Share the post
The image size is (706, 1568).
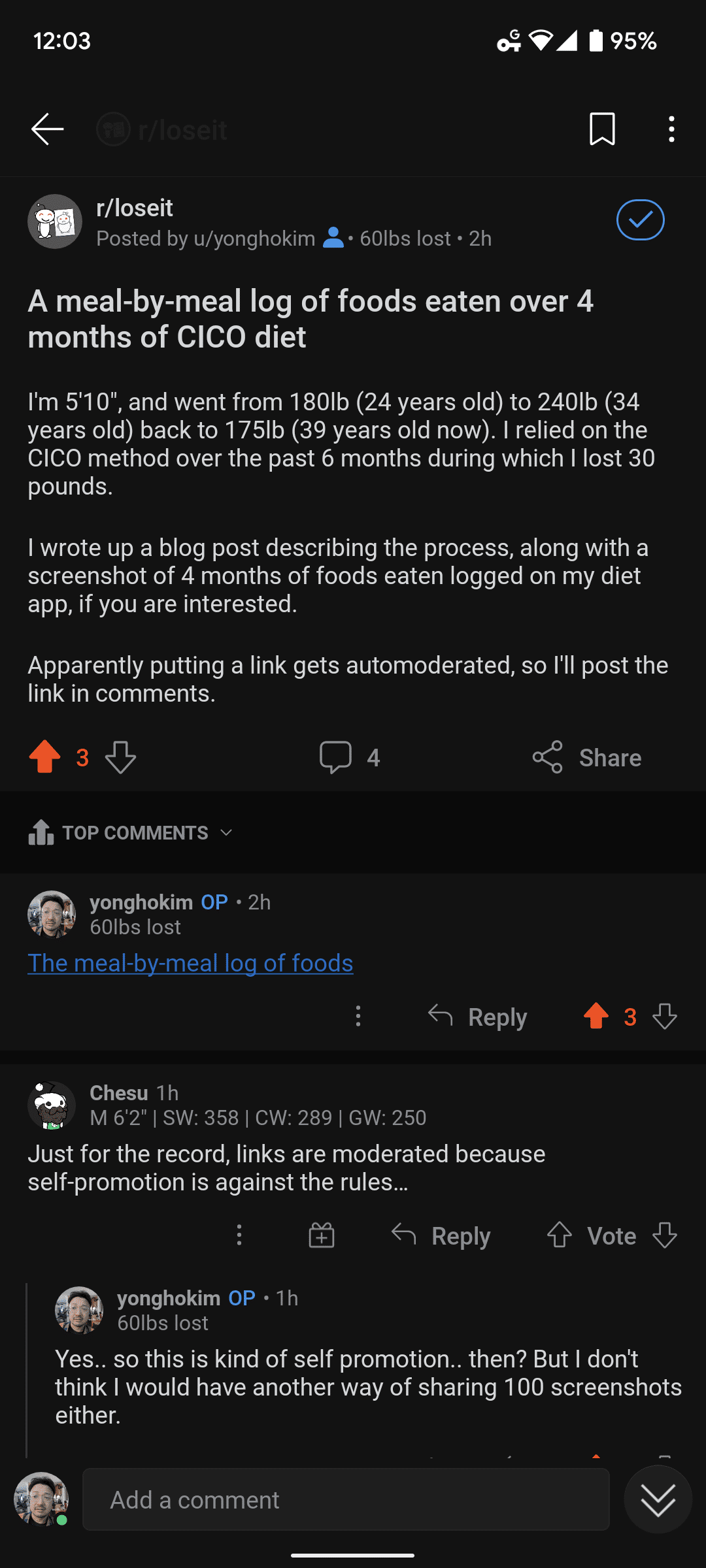click(x=586, y=757)
